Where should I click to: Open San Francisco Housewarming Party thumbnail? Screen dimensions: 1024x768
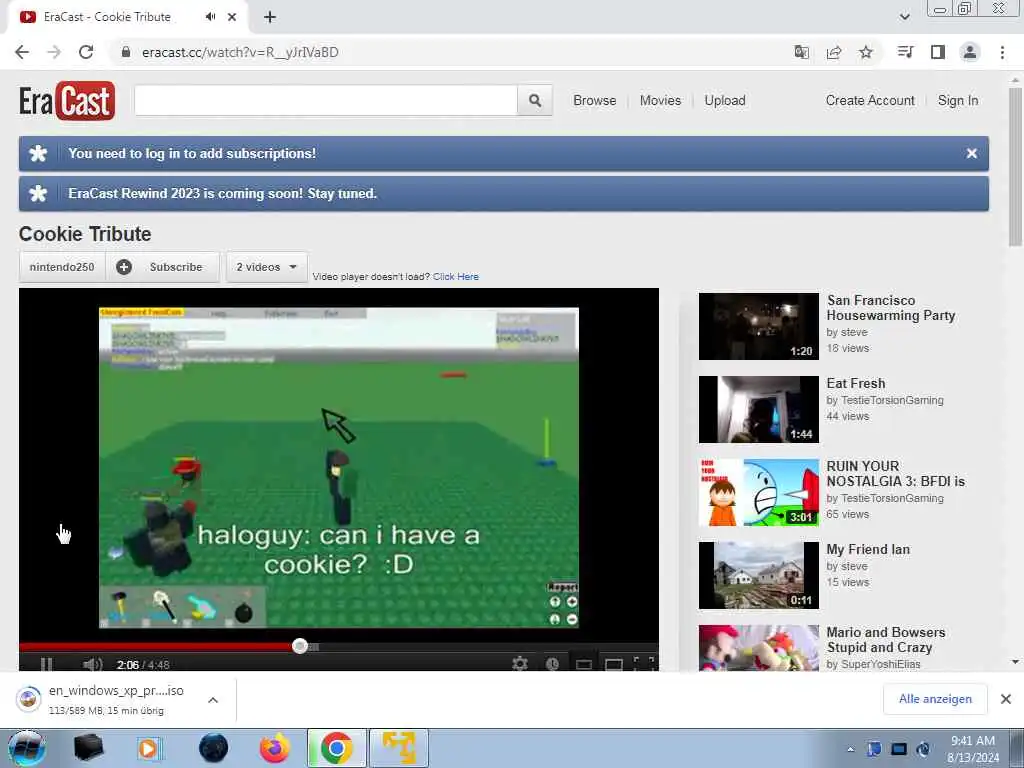(x=759, y=327)
